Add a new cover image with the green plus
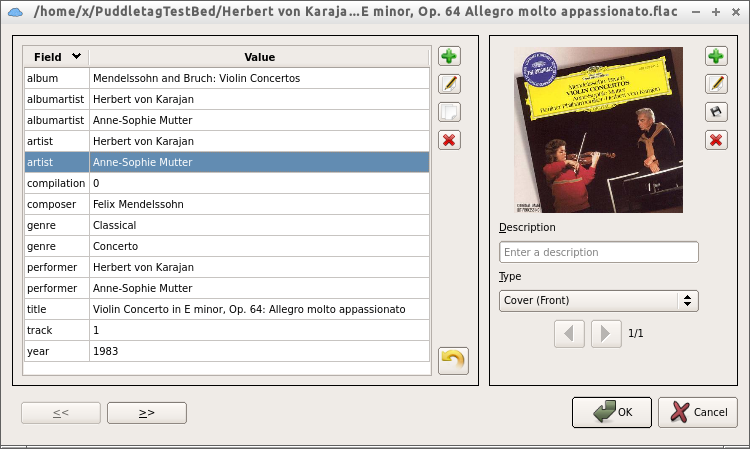The width and height of the screenshot is (750, 449). (x=716, y=57)
